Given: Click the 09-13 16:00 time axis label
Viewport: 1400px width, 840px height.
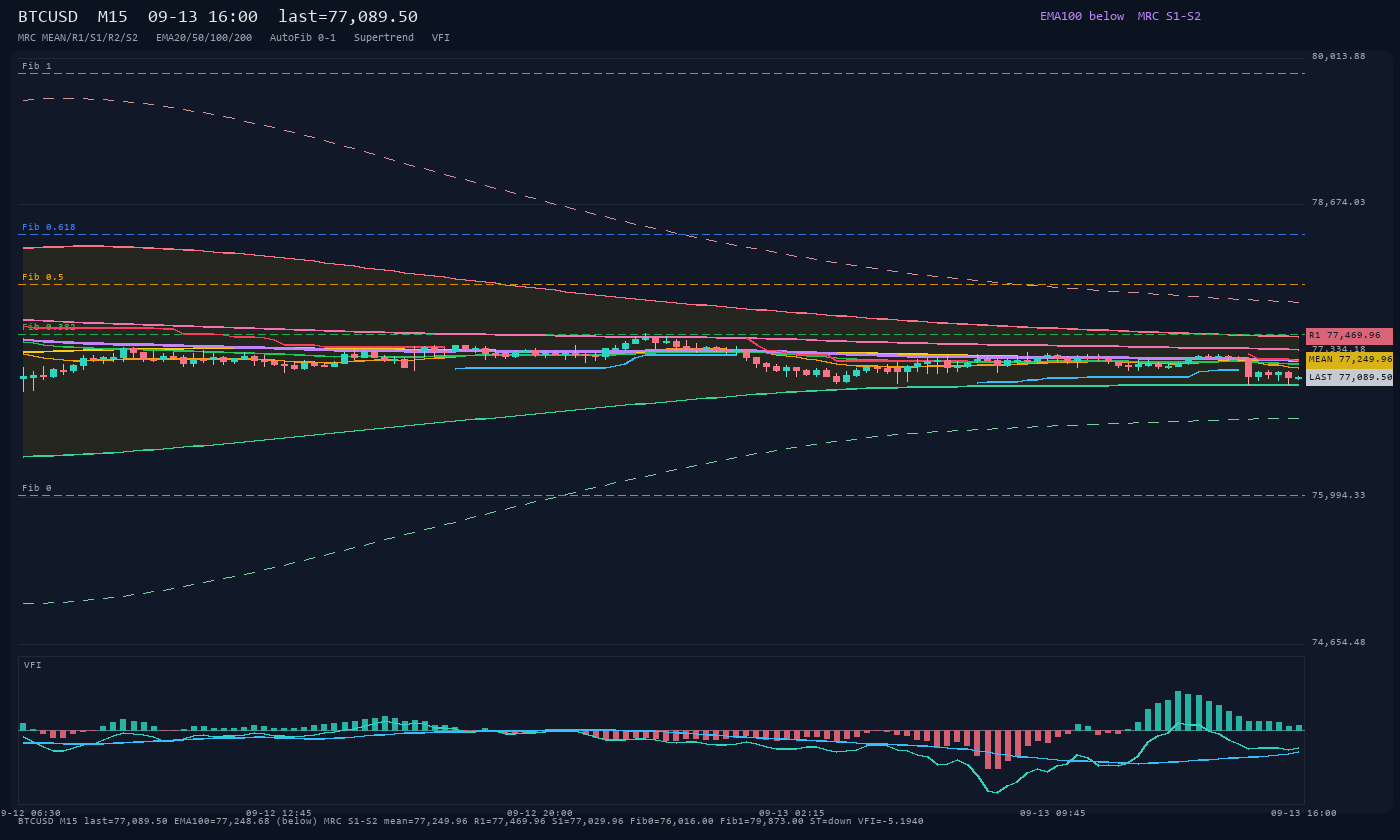Looking at the screenshot, I should (x=1304, y=813).
